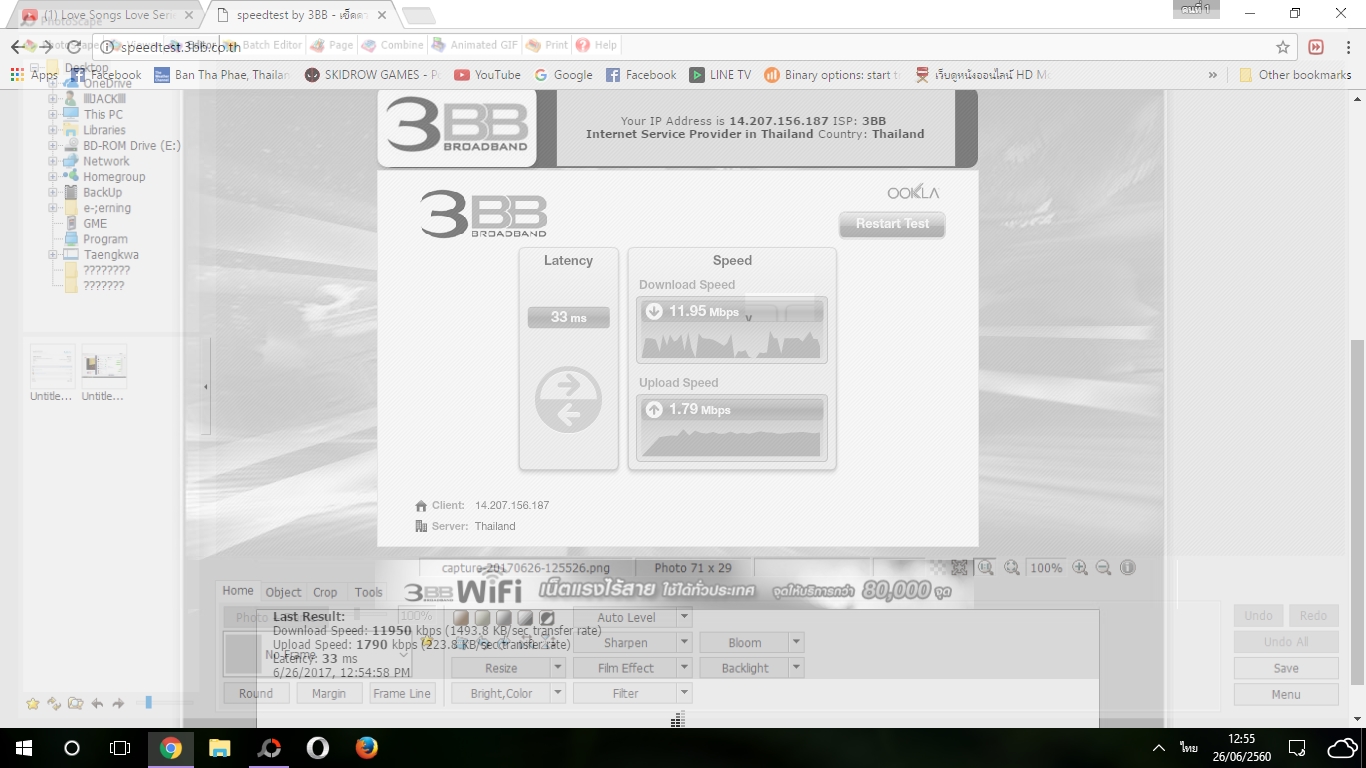Expand the Taengkwa tree node
Image resolution: width=1366 pixels, height=768 pixels.
pyautogui.click(x=53, y=255)
